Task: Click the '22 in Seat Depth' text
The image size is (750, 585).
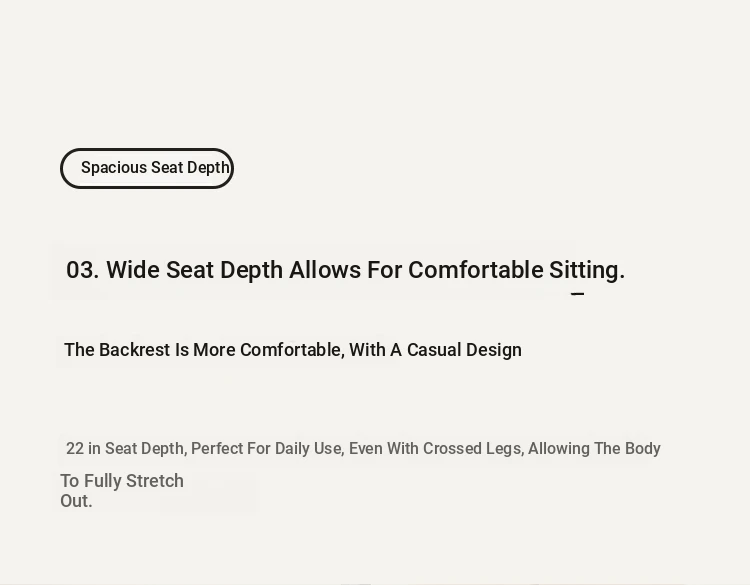Action: pos(125,449)
